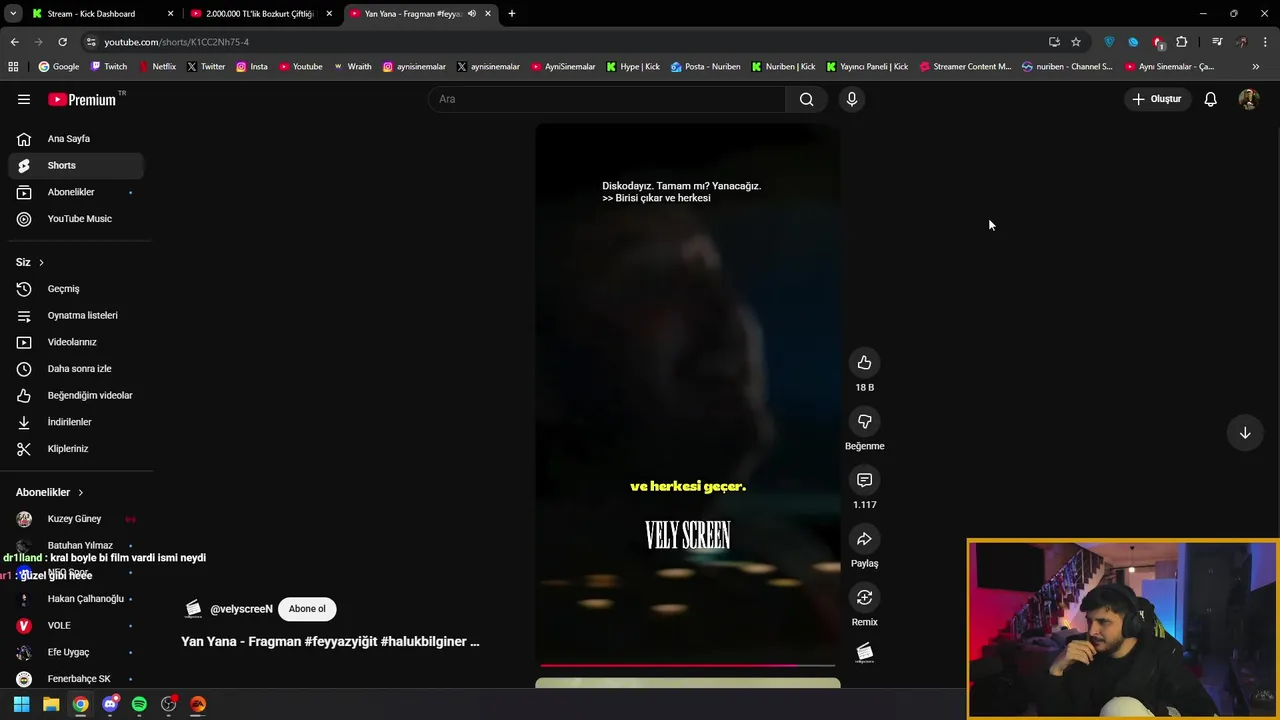Show more bookmarks with the double chevron
Image resolution: width=1280 pixels, height=720 pixels.
[1256, 66]
